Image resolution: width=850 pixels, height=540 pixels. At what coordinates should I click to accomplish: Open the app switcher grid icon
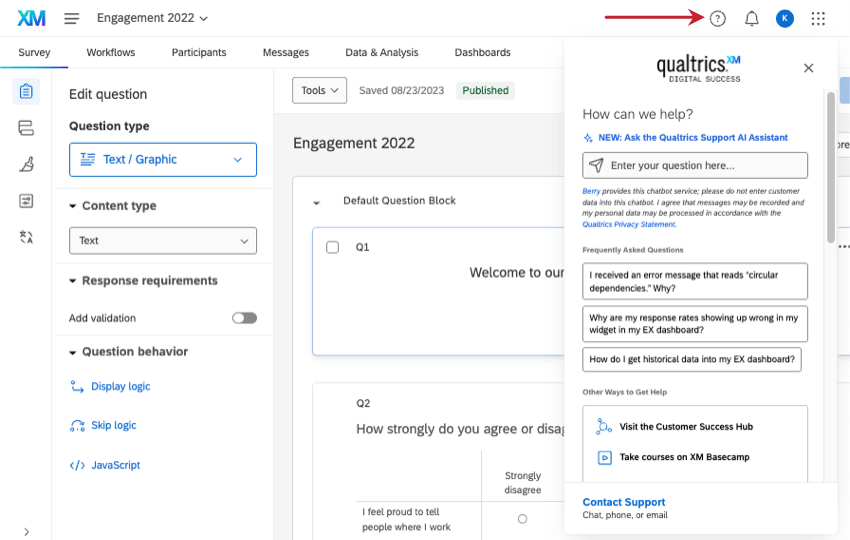(x=818, y=18)
